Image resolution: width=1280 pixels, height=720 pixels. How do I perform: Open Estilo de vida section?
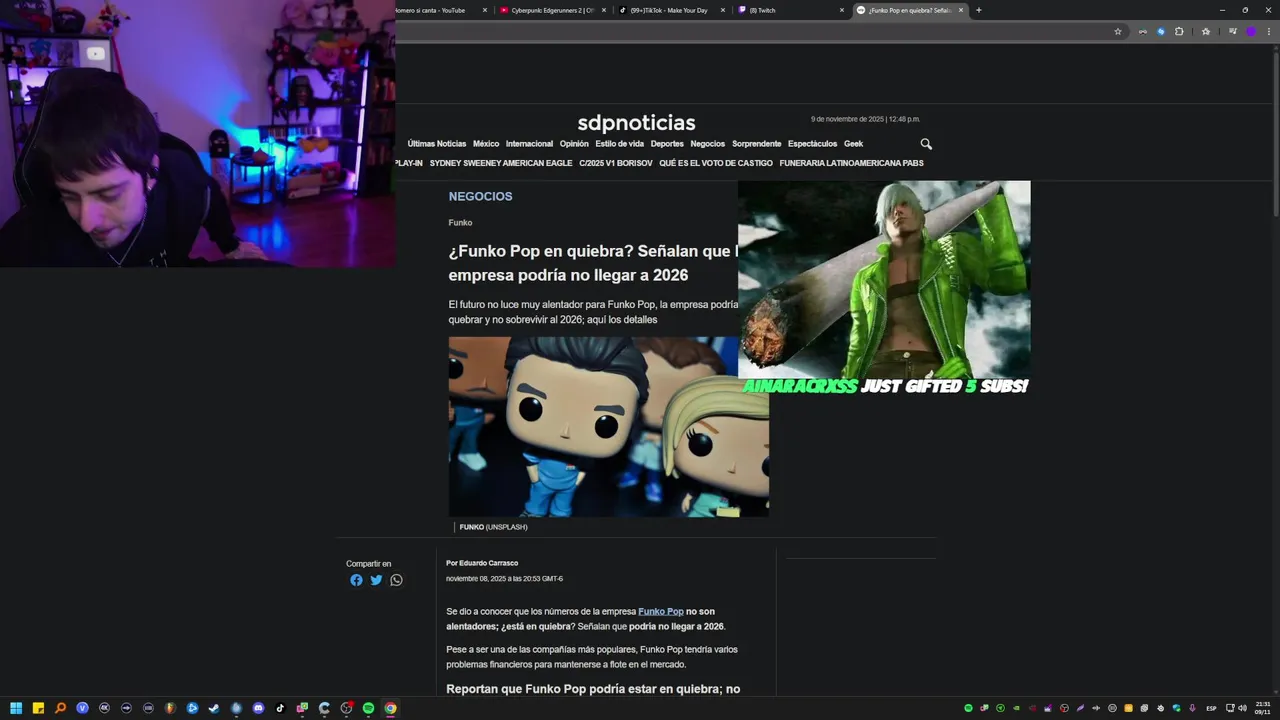pyautogui.click(x=620, y=144)
